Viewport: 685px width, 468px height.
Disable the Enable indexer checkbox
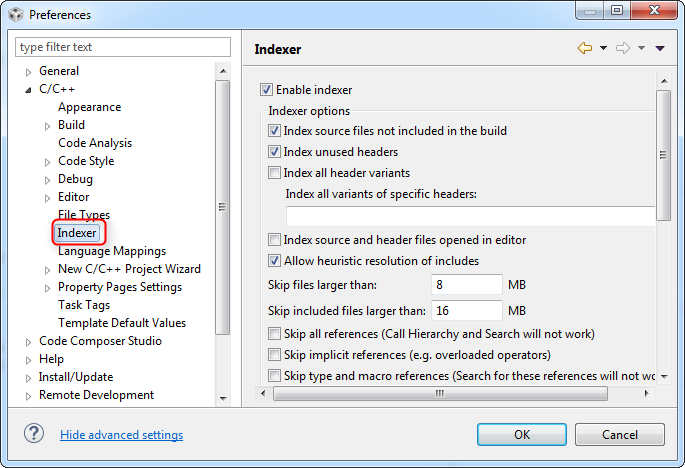click(x=266, y=90)
